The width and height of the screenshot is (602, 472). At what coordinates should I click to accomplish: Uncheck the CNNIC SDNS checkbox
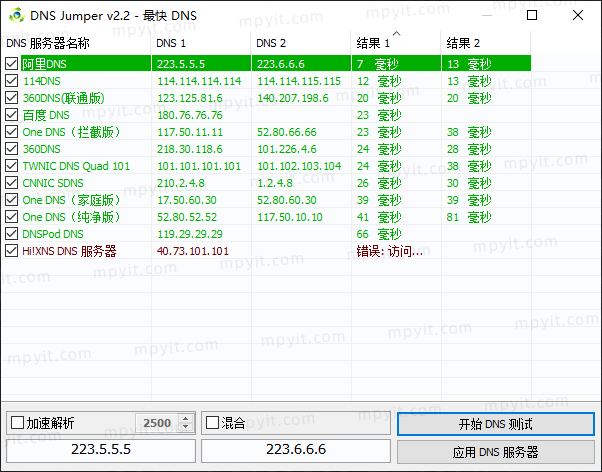[x=12, y=182]
